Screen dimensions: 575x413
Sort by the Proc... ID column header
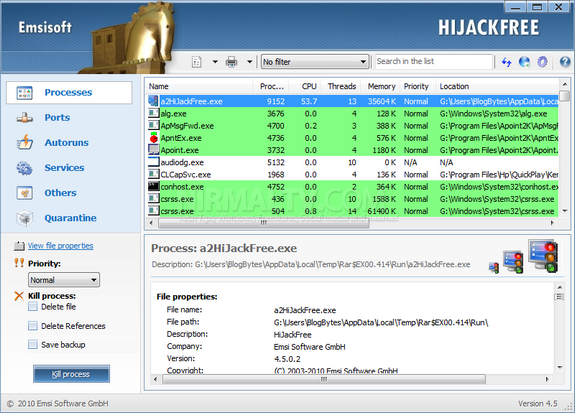coord(271,87)
